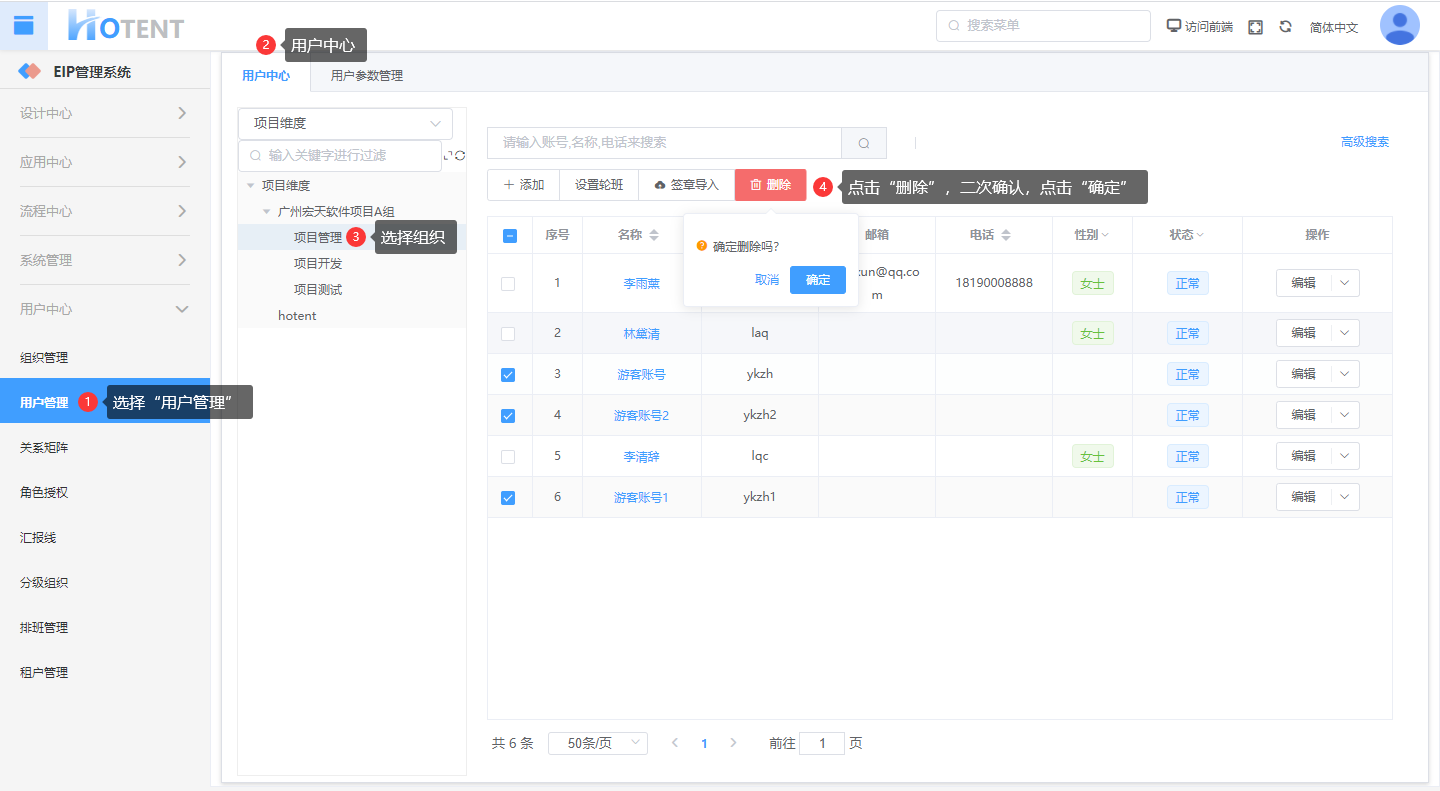Expand the 设计中心 sidebar menu
1440x791 pixels.
point(104,113)
